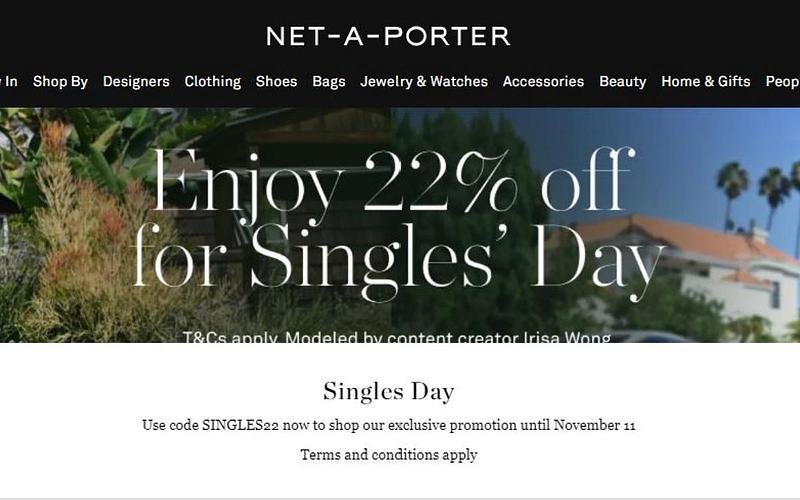Image resolution: width=800 pixels, height=500 pixels.
Task: Click the palm trees in banner photo
Action: [x=757, y=190]
